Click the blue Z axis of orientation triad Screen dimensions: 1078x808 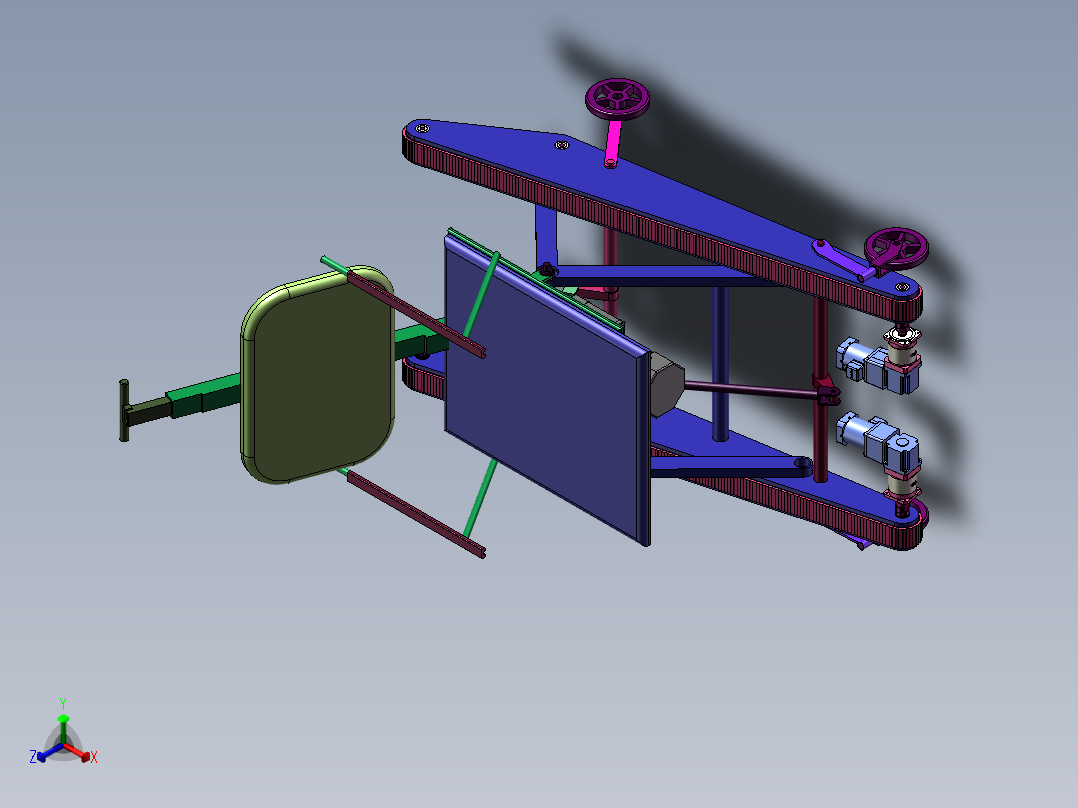[x=48, y=752]
